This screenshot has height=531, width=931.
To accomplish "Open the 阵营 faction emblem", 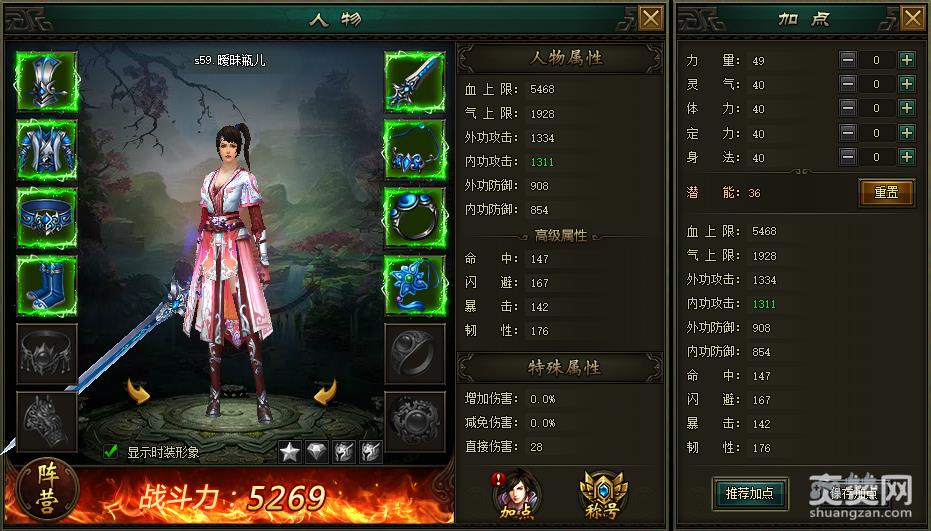I will [48, 489].
